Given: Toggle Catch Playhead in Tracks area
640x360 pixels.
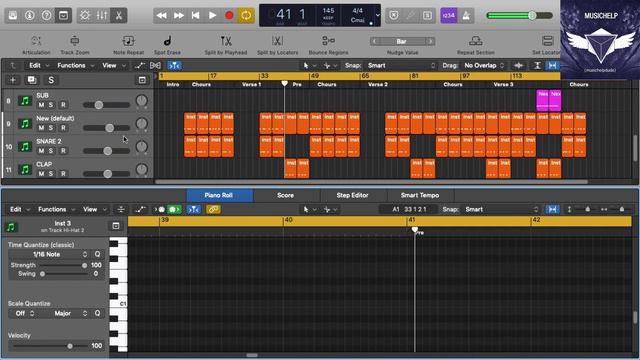Looking at the screenshot, I should click(174, 65).
